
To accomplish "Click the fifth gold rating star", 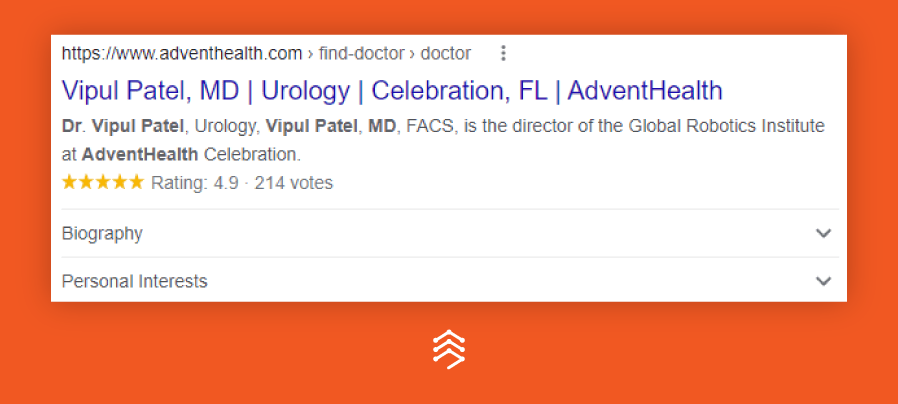I will [x=136, y=183].
